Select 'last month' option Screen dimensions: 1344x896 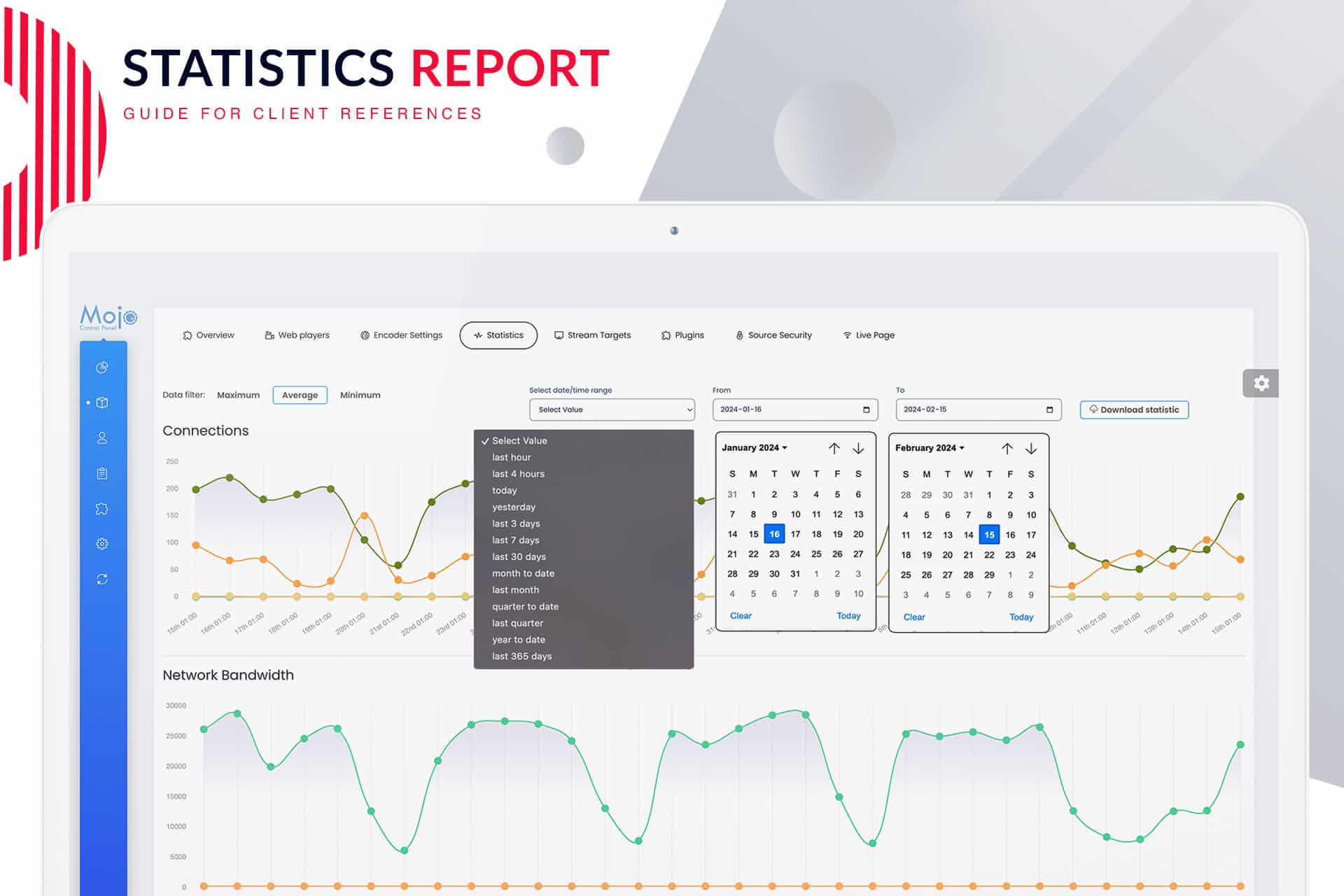point(583,590)
